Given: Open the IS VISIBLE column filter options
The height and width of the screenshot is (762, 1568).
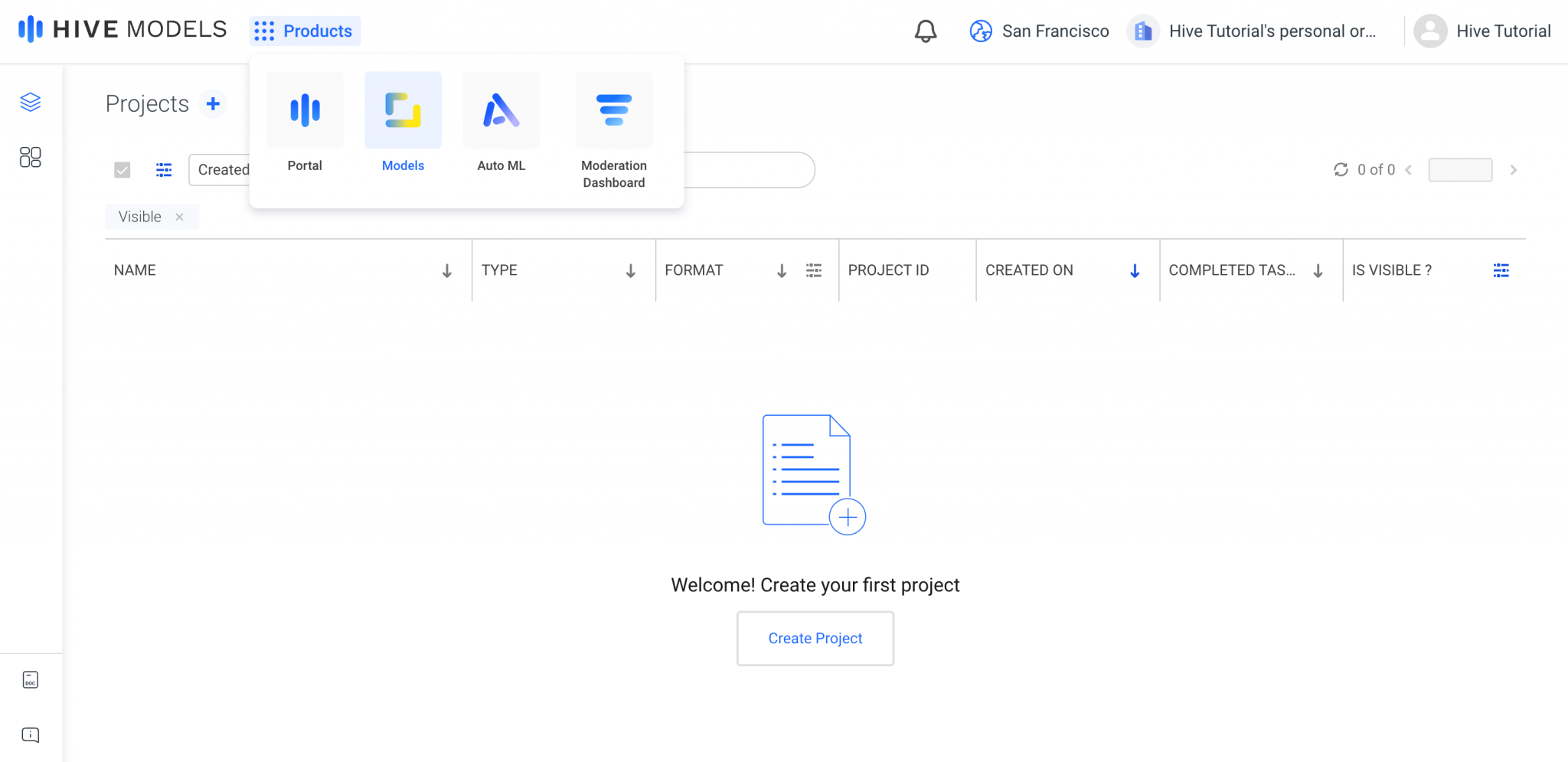Looking at the screenshot, I should (x=1500, y=270).
